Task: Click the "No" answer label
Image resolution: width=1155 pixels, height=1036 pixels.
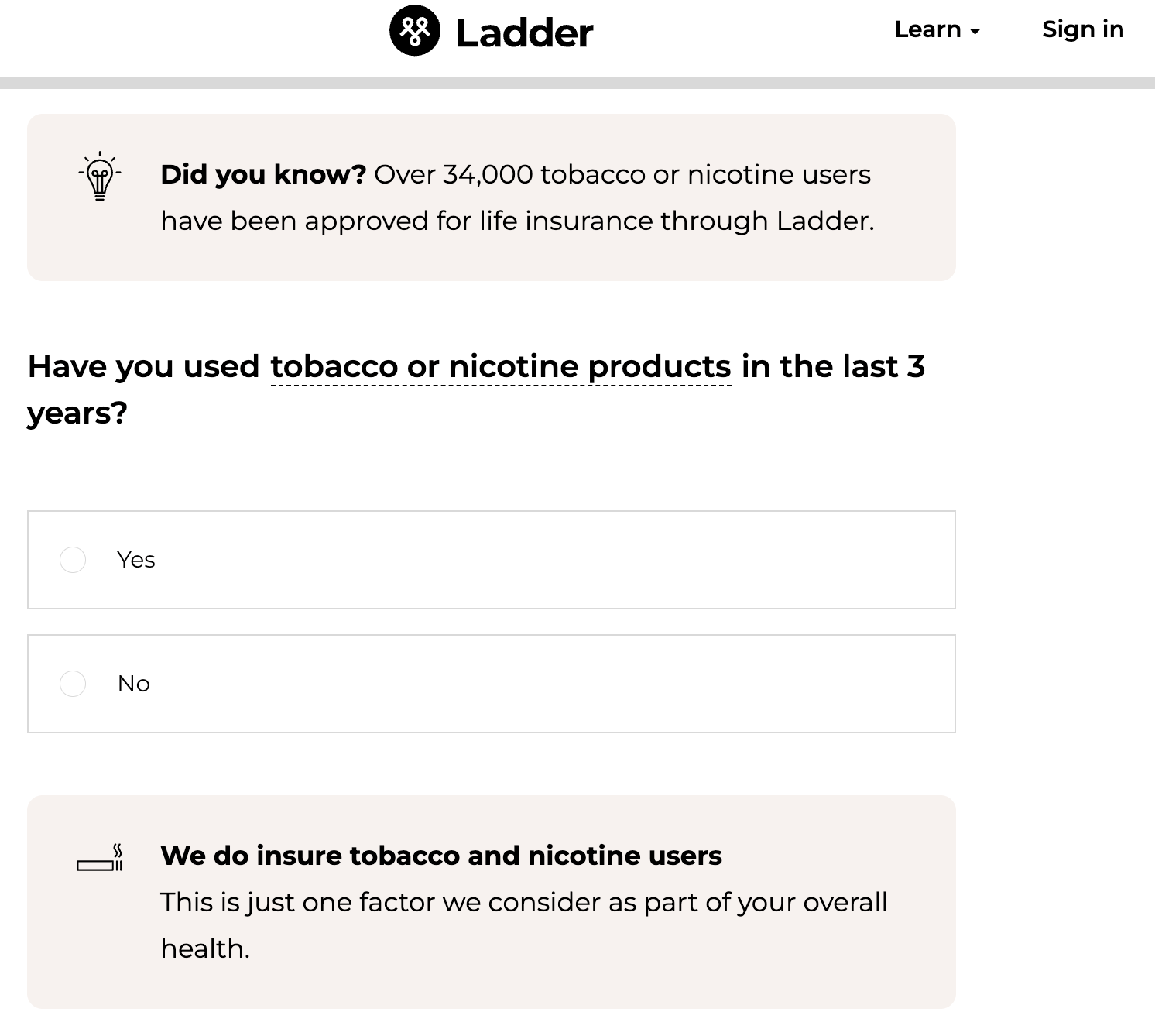Action: coord(134,684)
